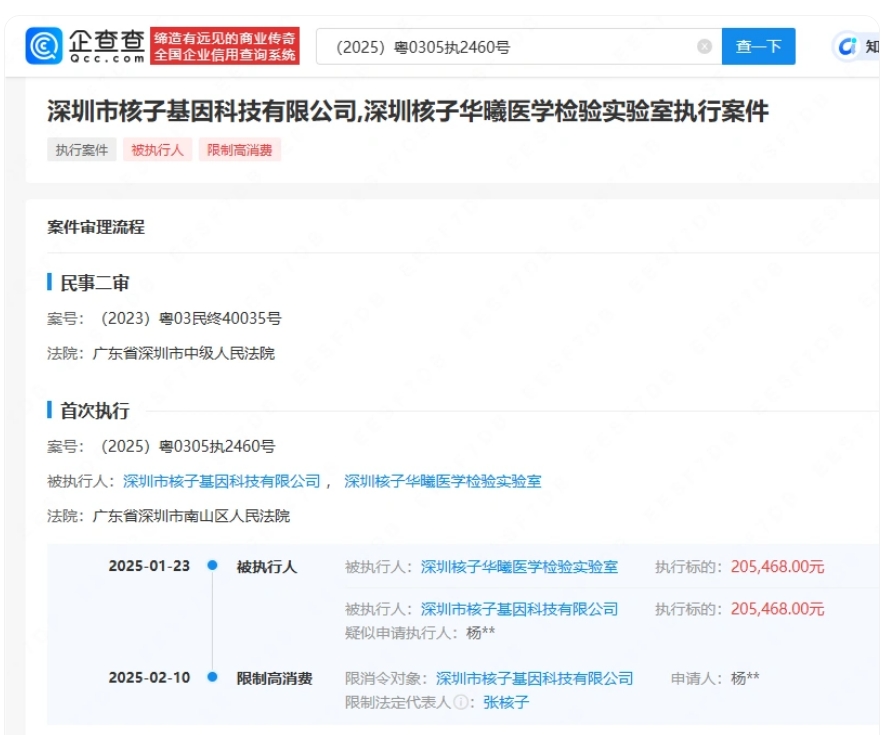This screenshot has width=887, height=735.
Task: Click the 案件审理流程 section heading
Action: 96,227
